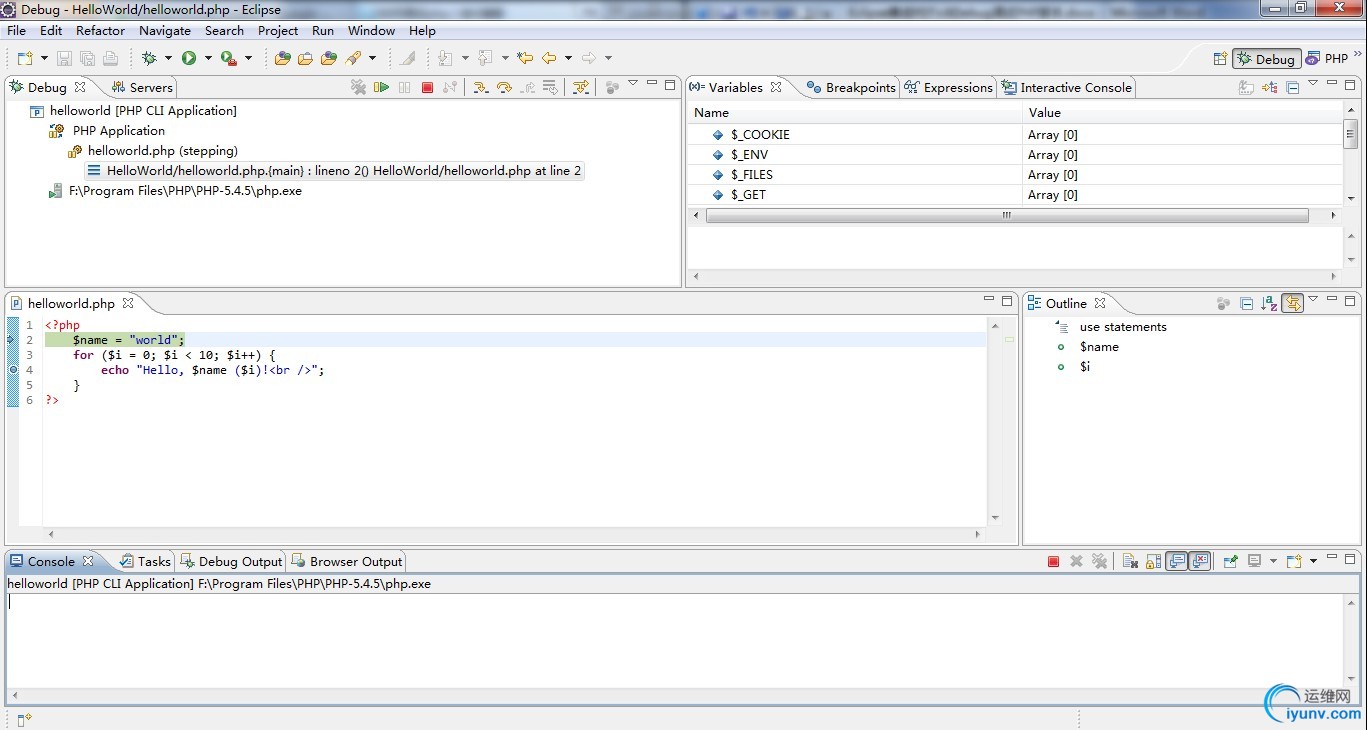This screenshot has height=730, width=1367.
Task: Open the Variables view menu triangle
Action: pyautogui.click(x=1313, y=84)
